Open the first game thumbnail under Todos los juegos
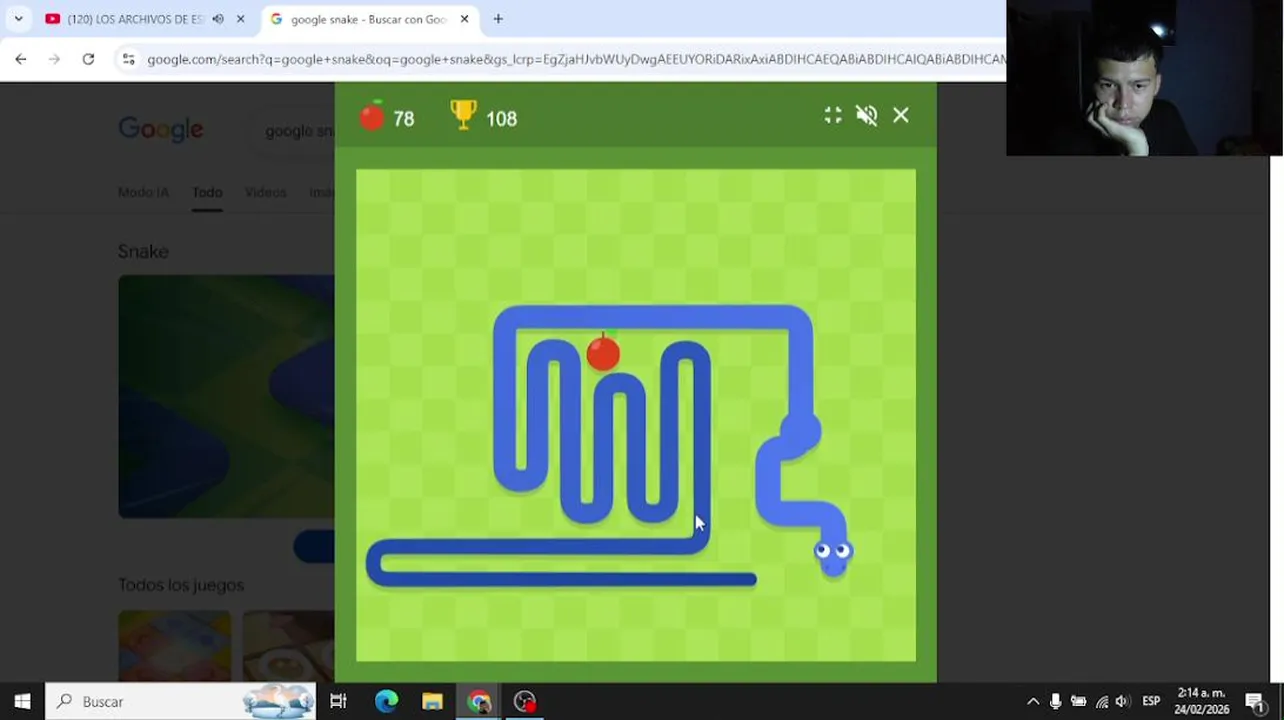 (174, 646)
